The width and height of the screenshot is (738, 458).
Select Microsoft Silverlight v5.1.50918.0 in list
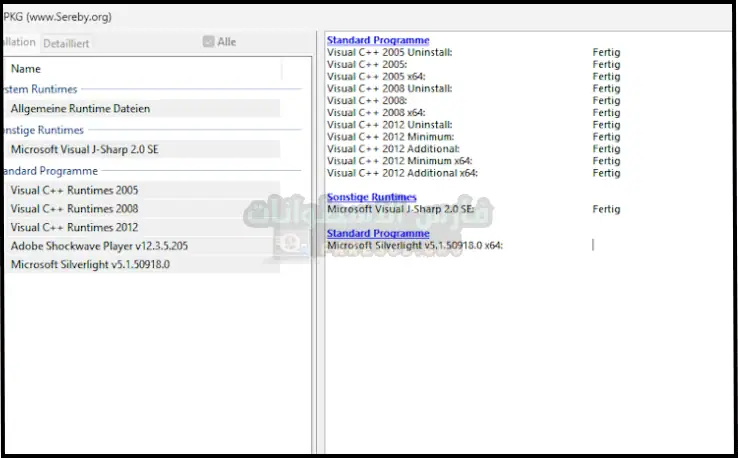tap(90, 265)
